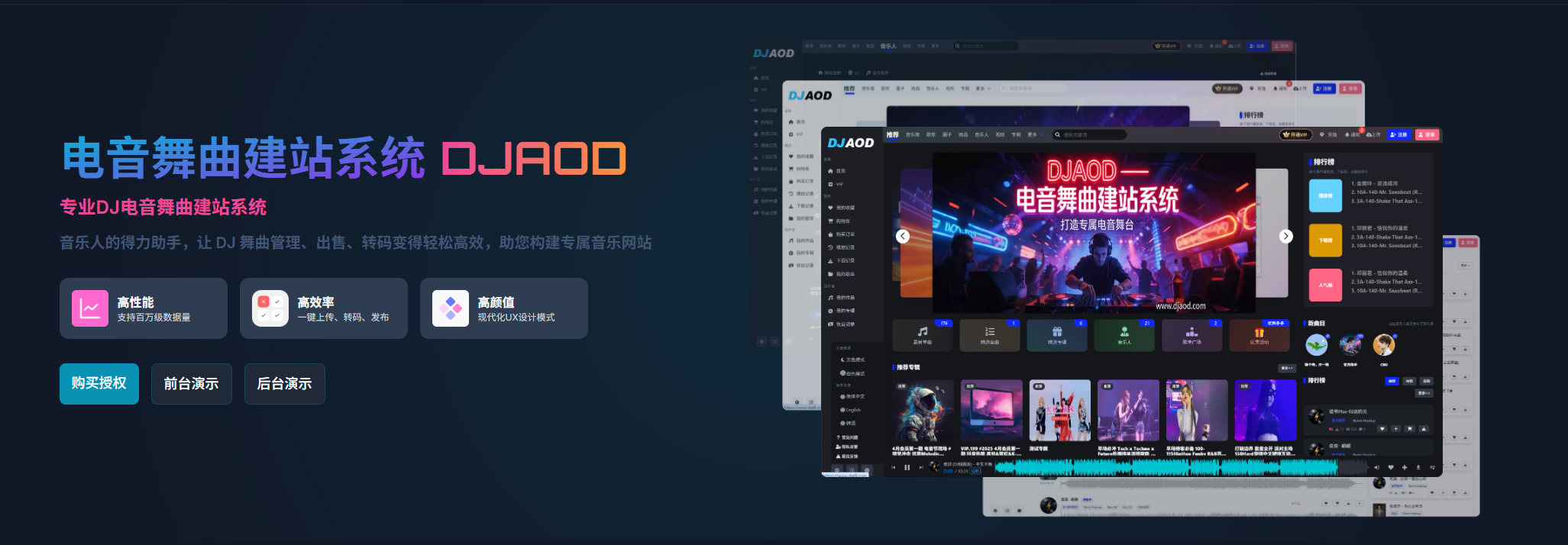Enable 黑色模式 dark mode in preview sidebar
Screen dimensions: 1568x545
click(x=852, y=360)
